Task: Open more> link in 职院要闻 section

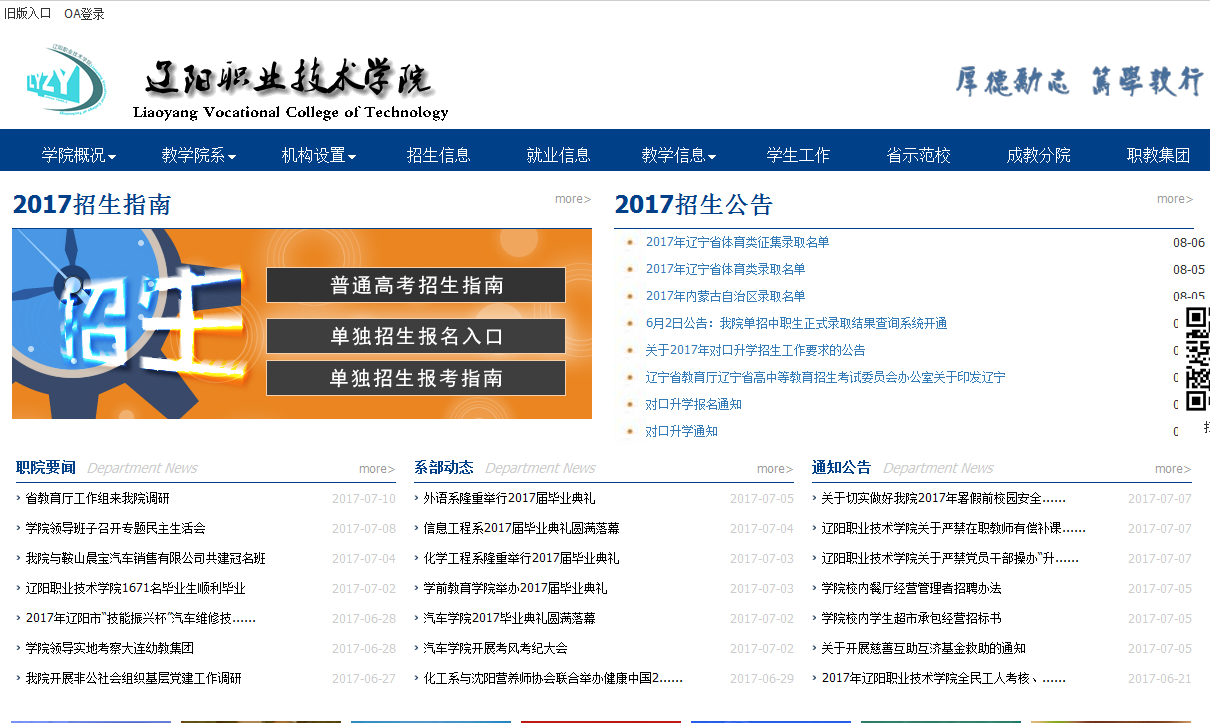Action: point(377,469)
